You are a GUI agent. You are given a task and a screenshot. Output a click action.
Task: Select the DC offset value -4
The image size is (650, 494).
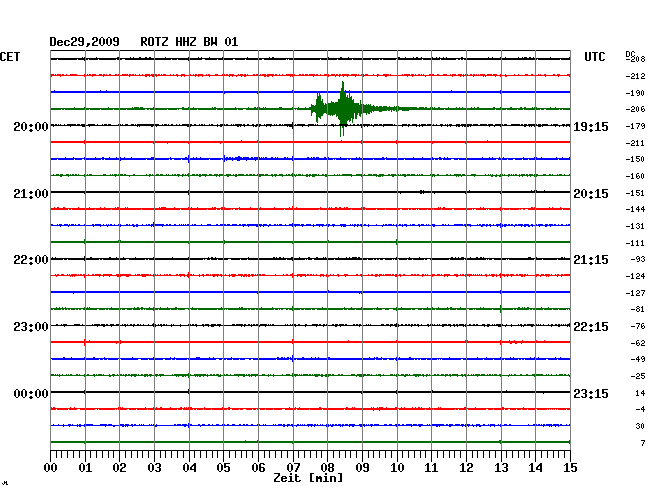pyautogui.click(x=640, y=409)
